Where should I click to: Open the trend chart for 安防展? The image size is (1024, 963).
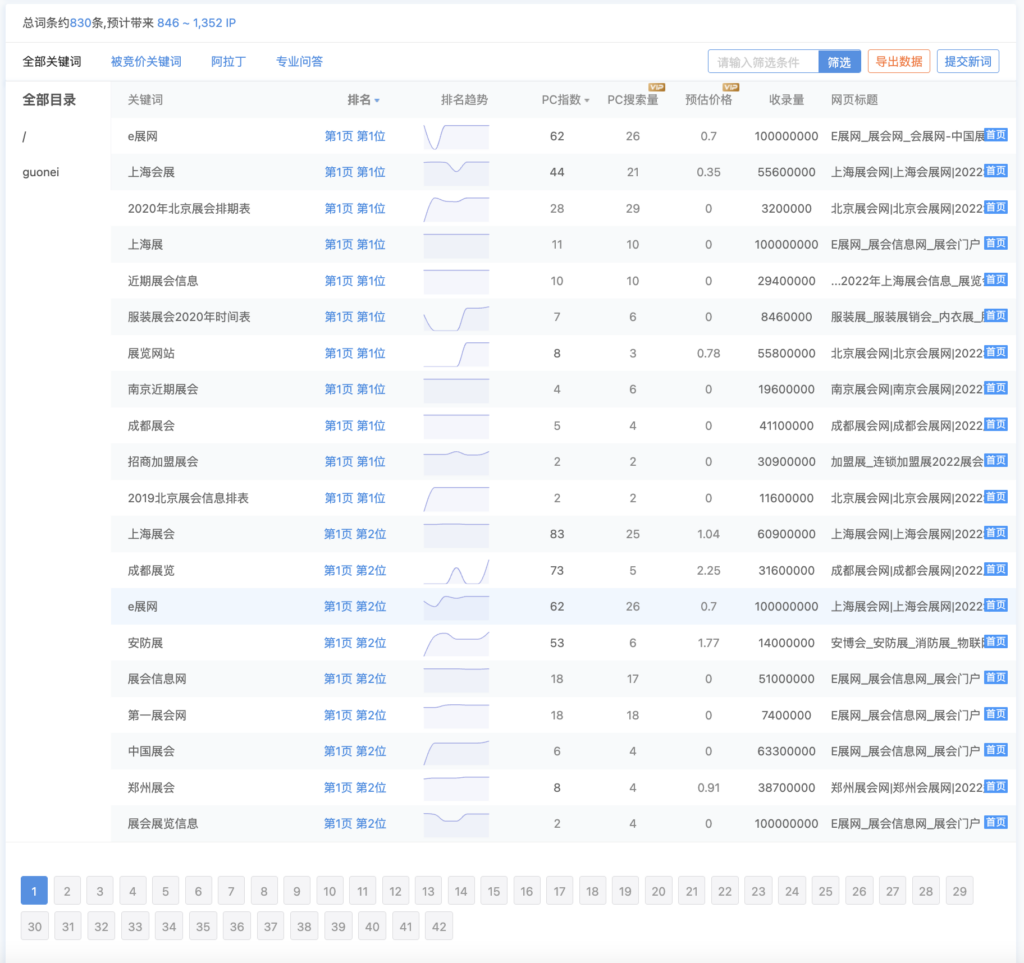[x=456, y=643]
